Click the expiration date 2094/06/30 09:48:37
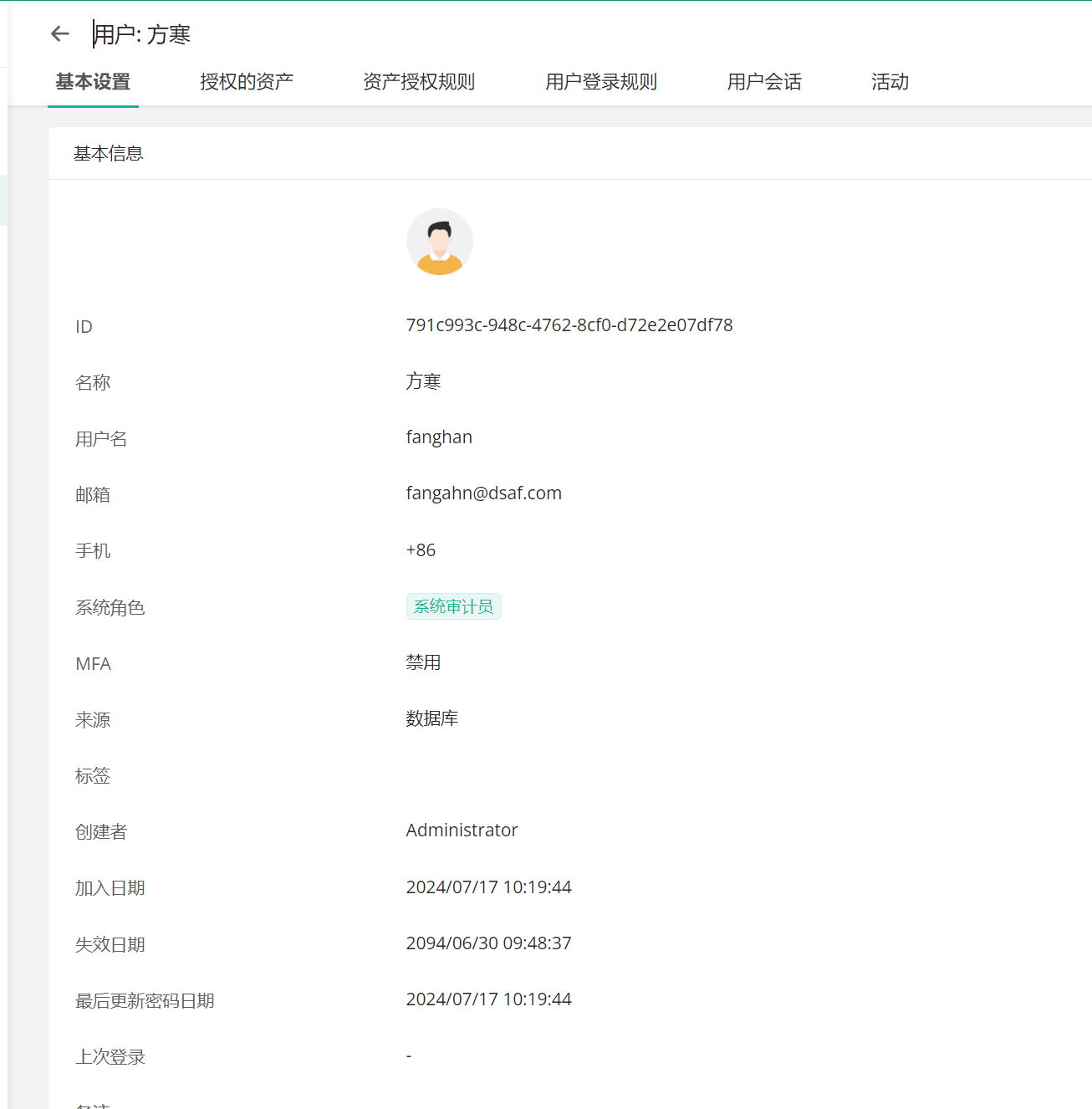 click(488, 943)
